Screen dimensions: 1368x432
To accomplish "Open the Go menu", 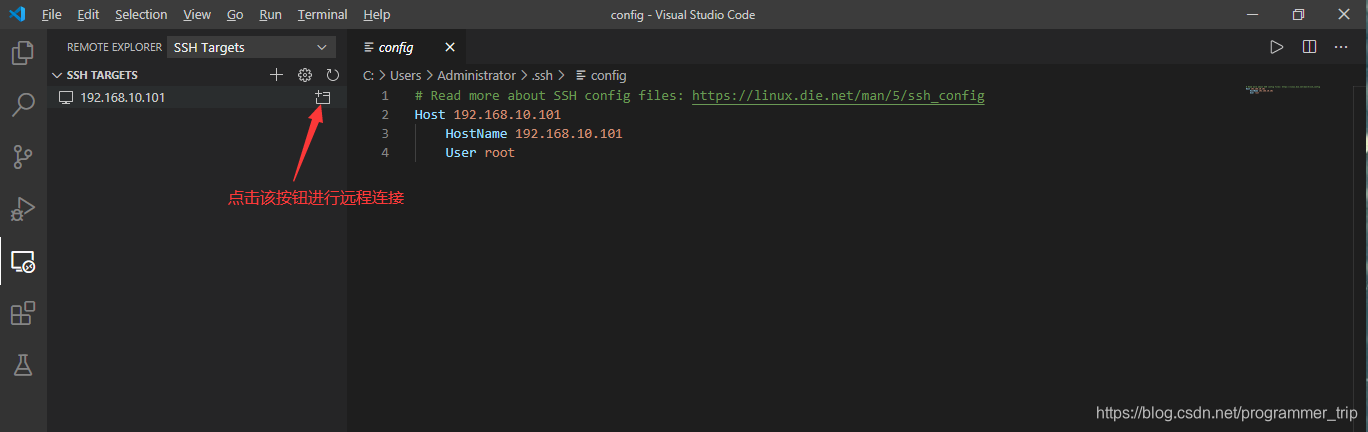I will [x=235, y=14].
